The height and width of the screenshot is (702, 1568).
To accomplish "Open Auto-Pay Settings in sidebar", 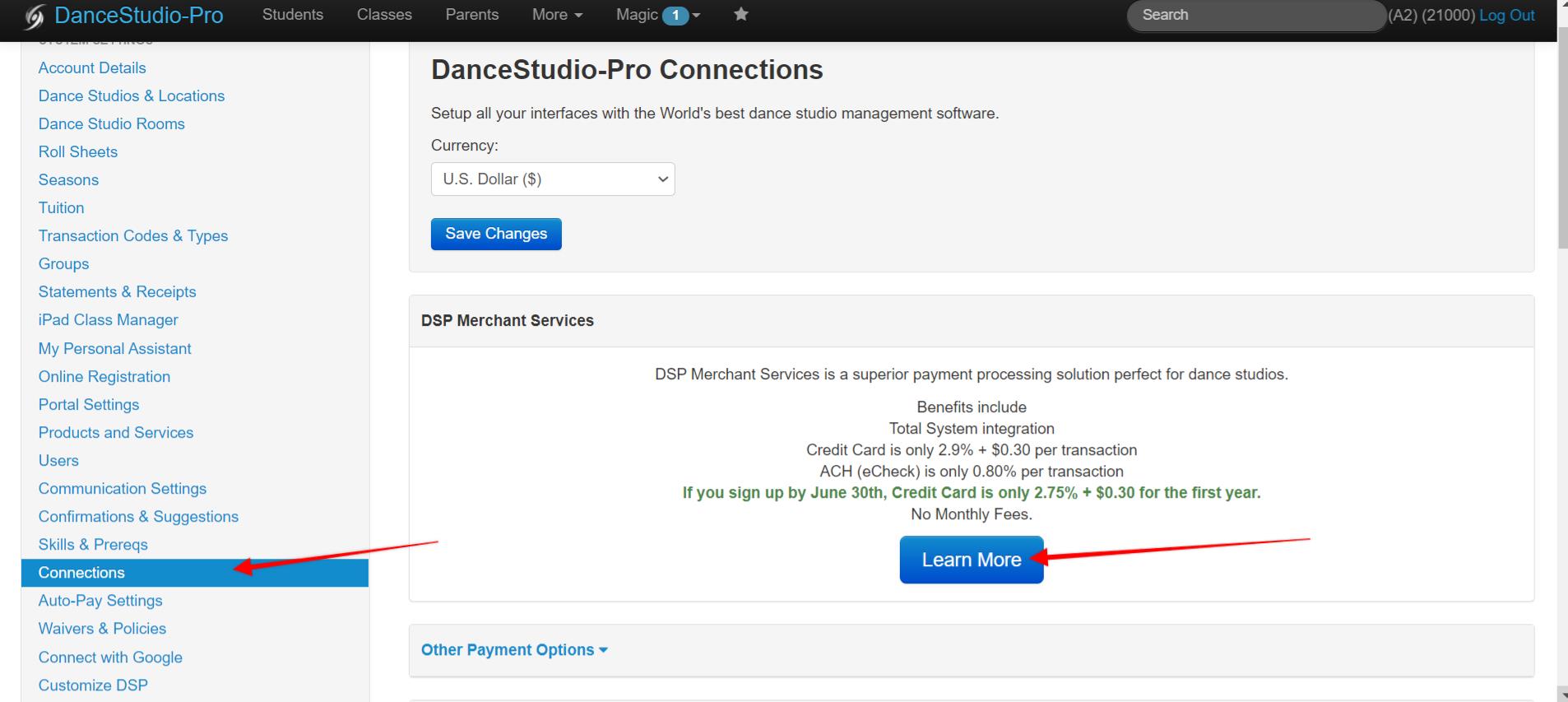I will pos(100,600).
